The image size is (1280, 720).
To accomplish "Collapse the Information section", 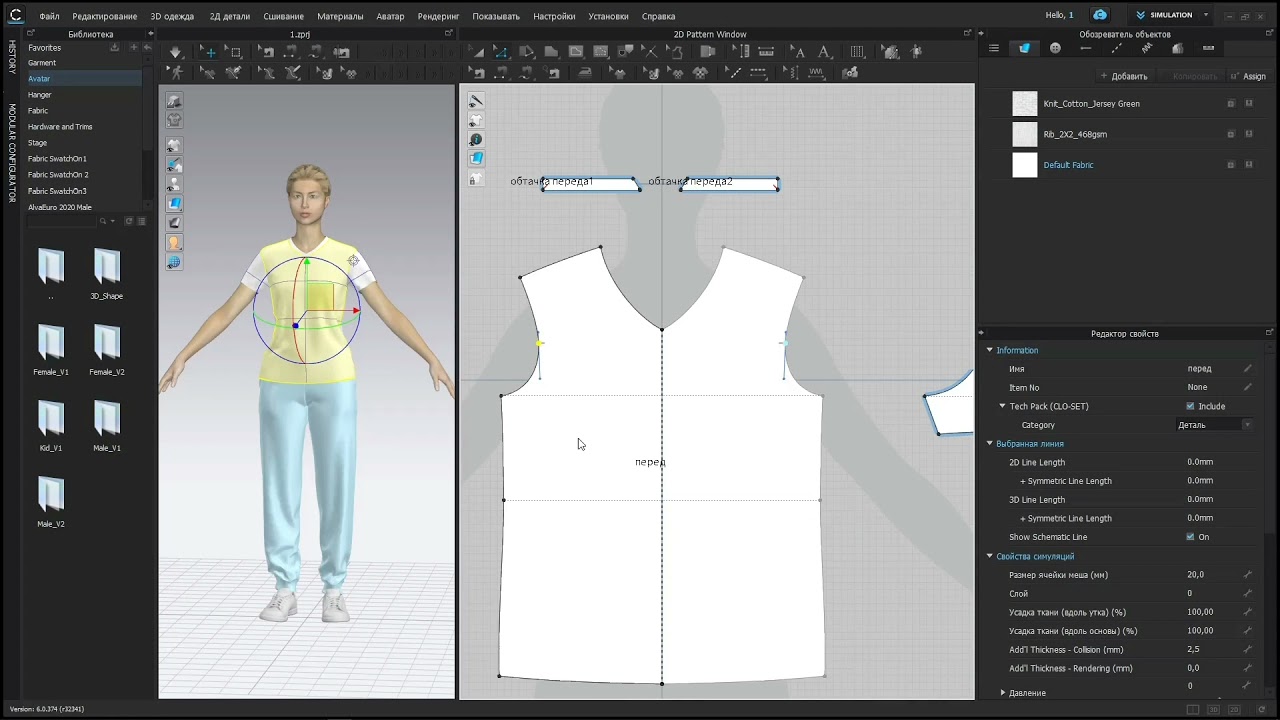I will pos(990,350).
